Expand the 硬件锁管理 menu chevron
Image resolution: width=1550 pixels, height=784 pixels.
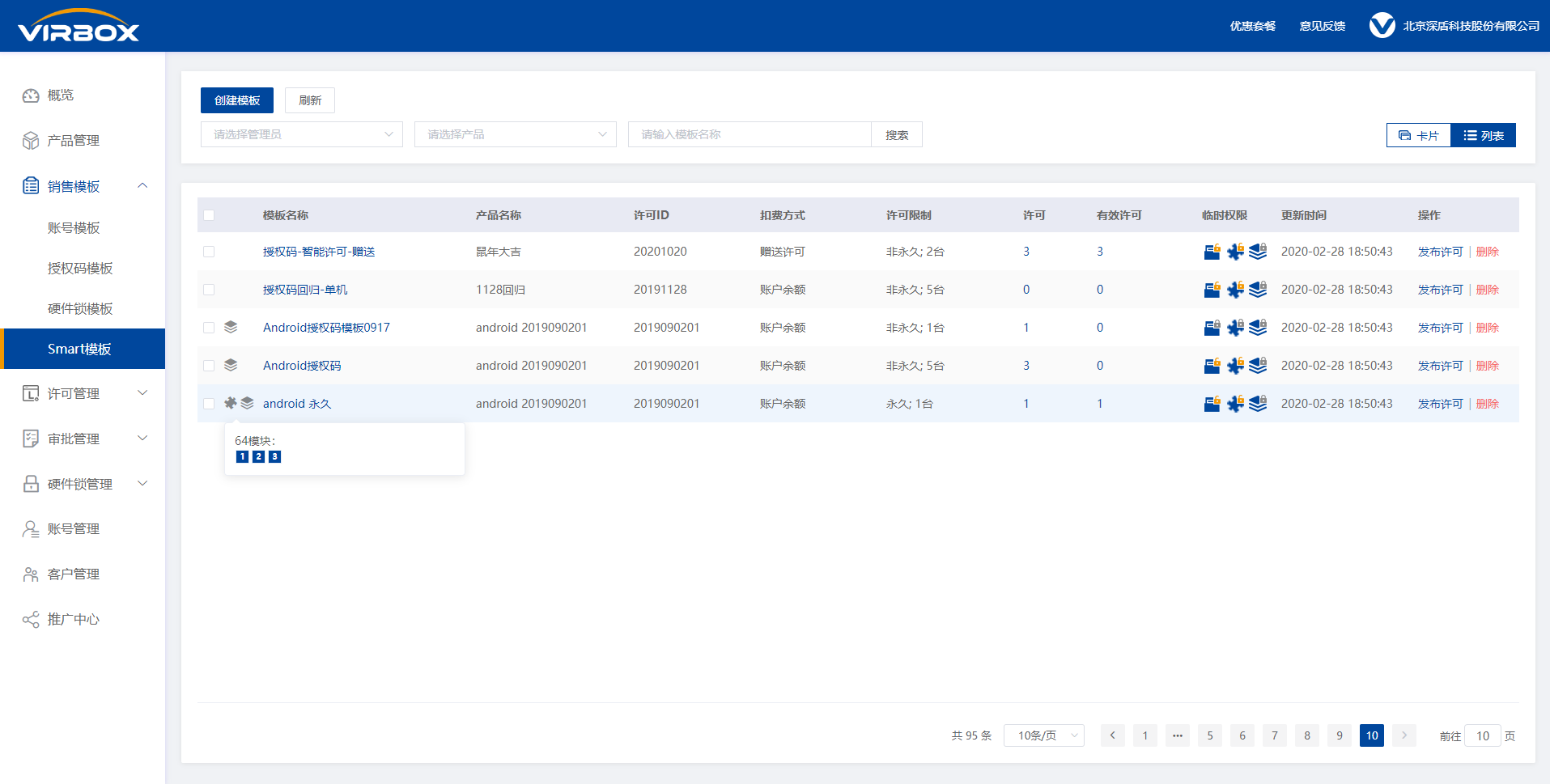(142, 483)
